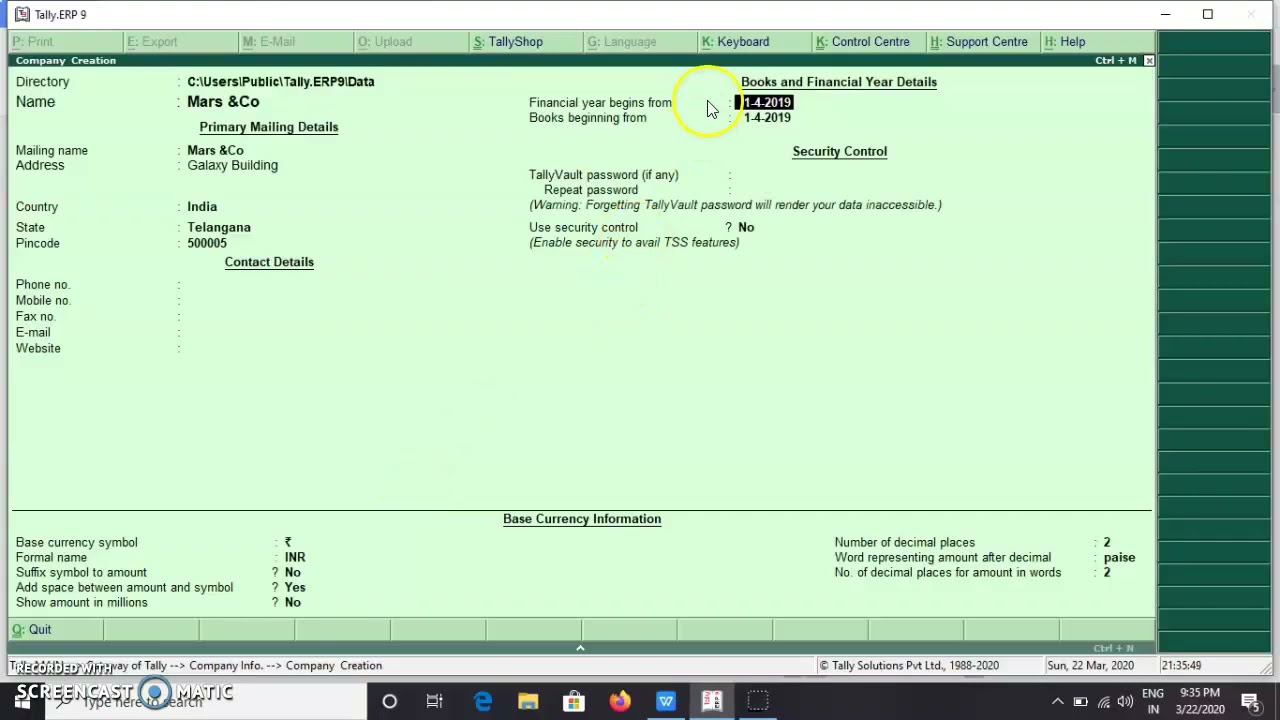Launch Firefox from the taskbar

point(620,701)
